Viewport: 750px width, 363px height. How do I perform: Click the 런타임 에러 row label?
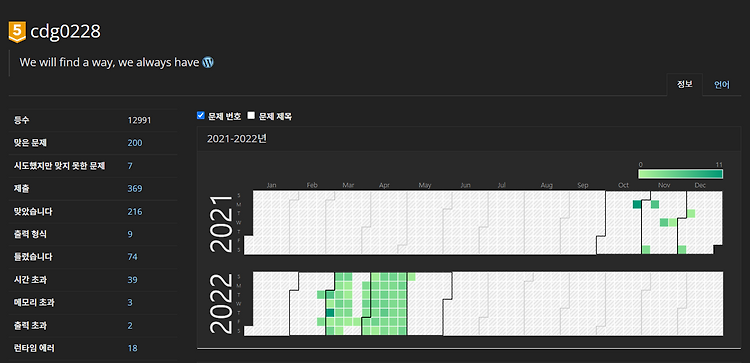[34, 348]
